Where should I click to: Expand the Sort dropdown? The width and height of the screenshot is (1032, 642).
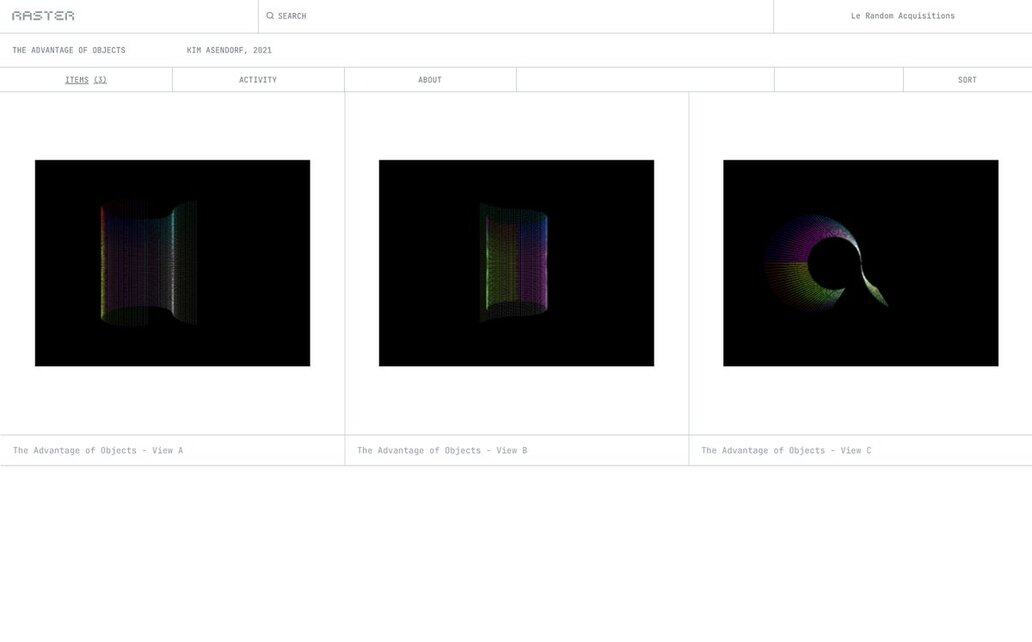pyautogui.click(x=967, y=80)
